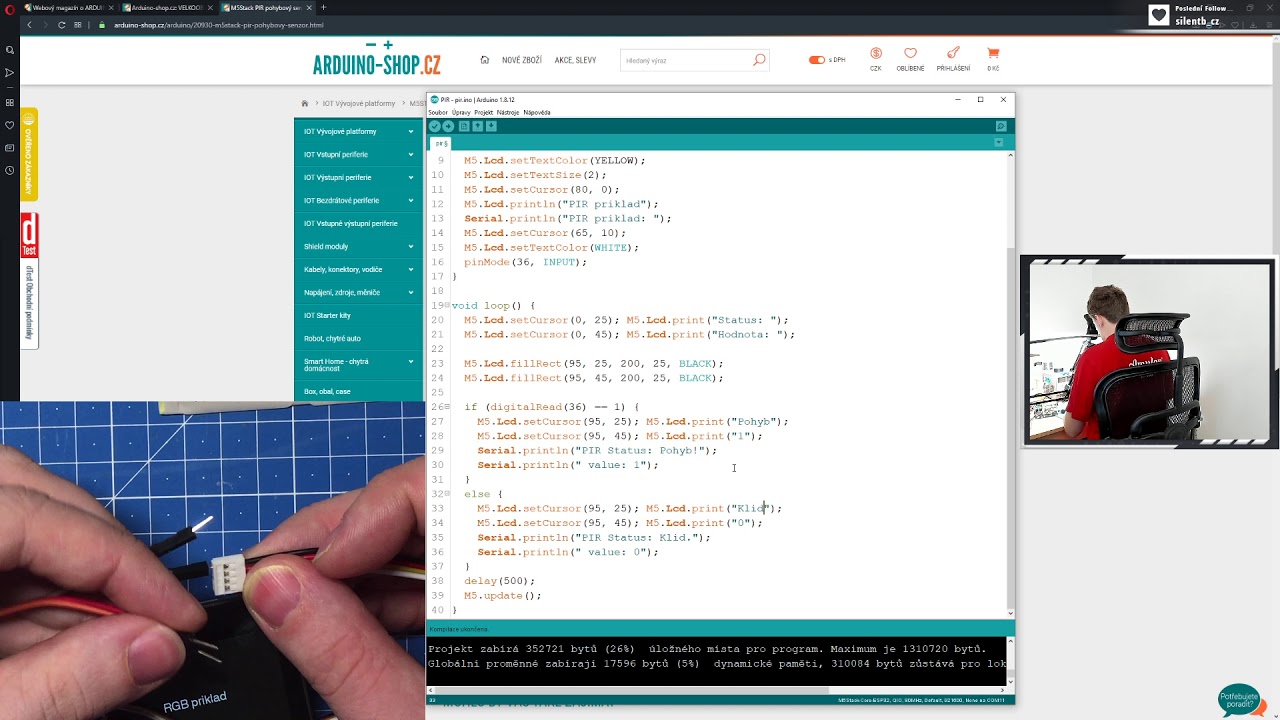1280x720 pixels.
Task: Click the Arduino-shop.cz logo
Action: click(377, 60)
